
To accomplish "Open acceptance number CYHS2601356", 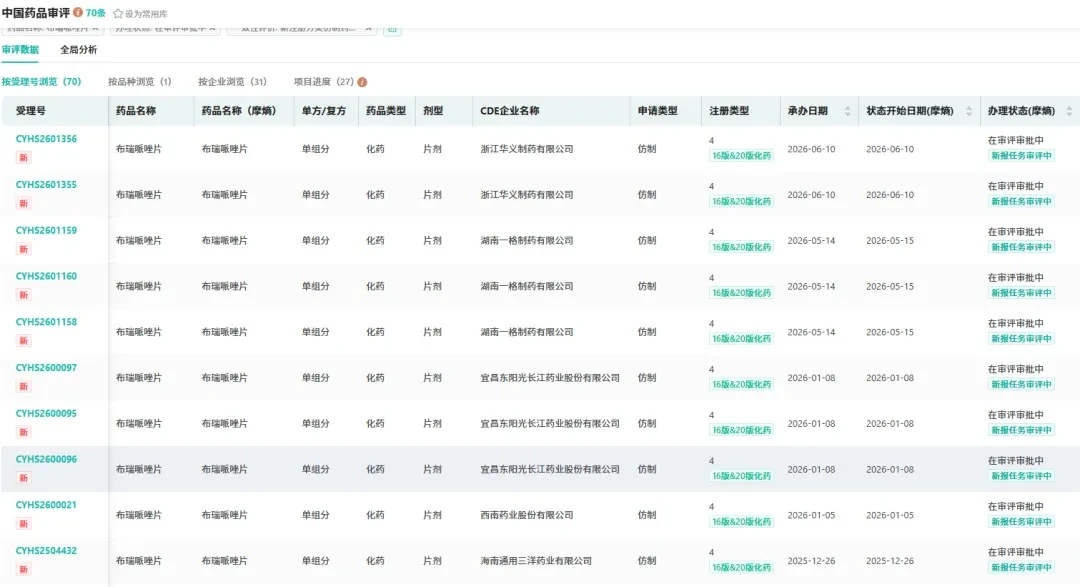I will click(46, 138).
